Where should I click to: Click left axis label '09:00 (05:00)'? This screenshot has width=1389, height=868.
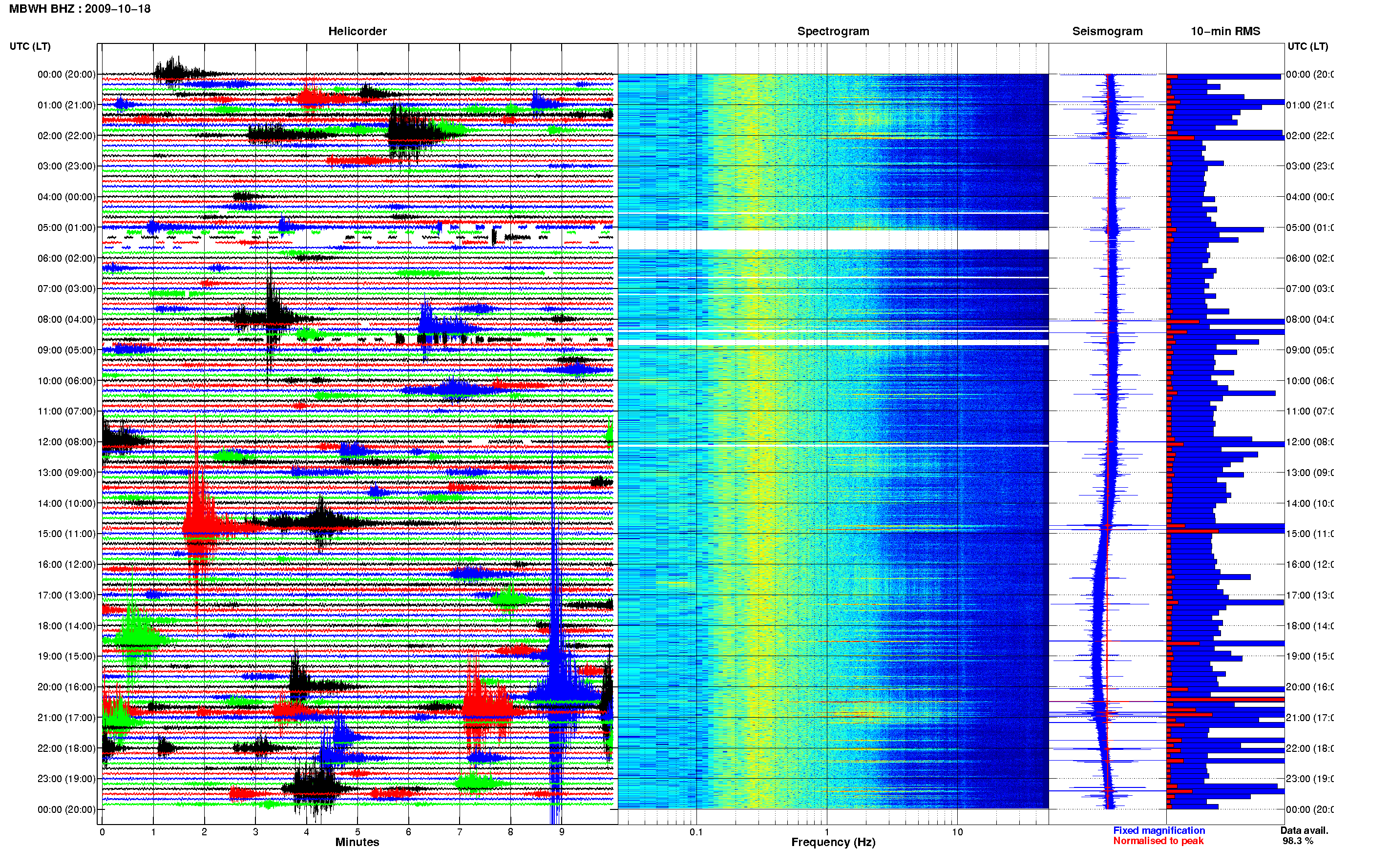point(66,350)
